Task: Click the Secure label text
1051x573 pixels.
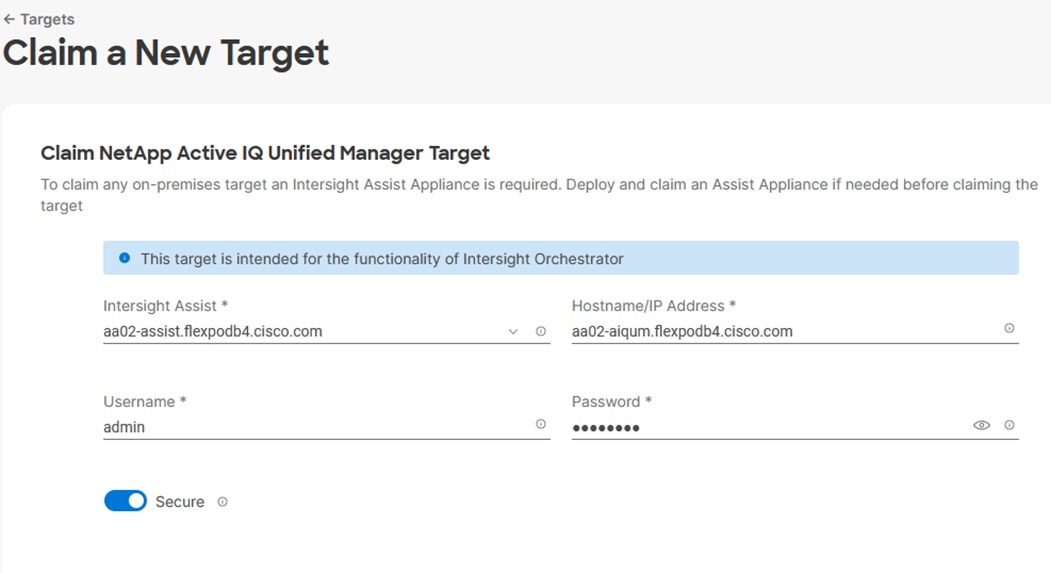Action: pyautogui.click(x=180, y=502)
